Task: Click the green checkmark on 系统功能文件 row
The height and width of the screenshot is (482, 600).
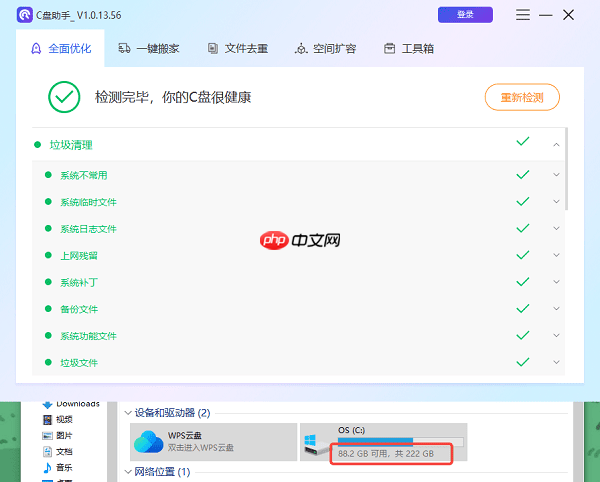Action: pos(523,335)
